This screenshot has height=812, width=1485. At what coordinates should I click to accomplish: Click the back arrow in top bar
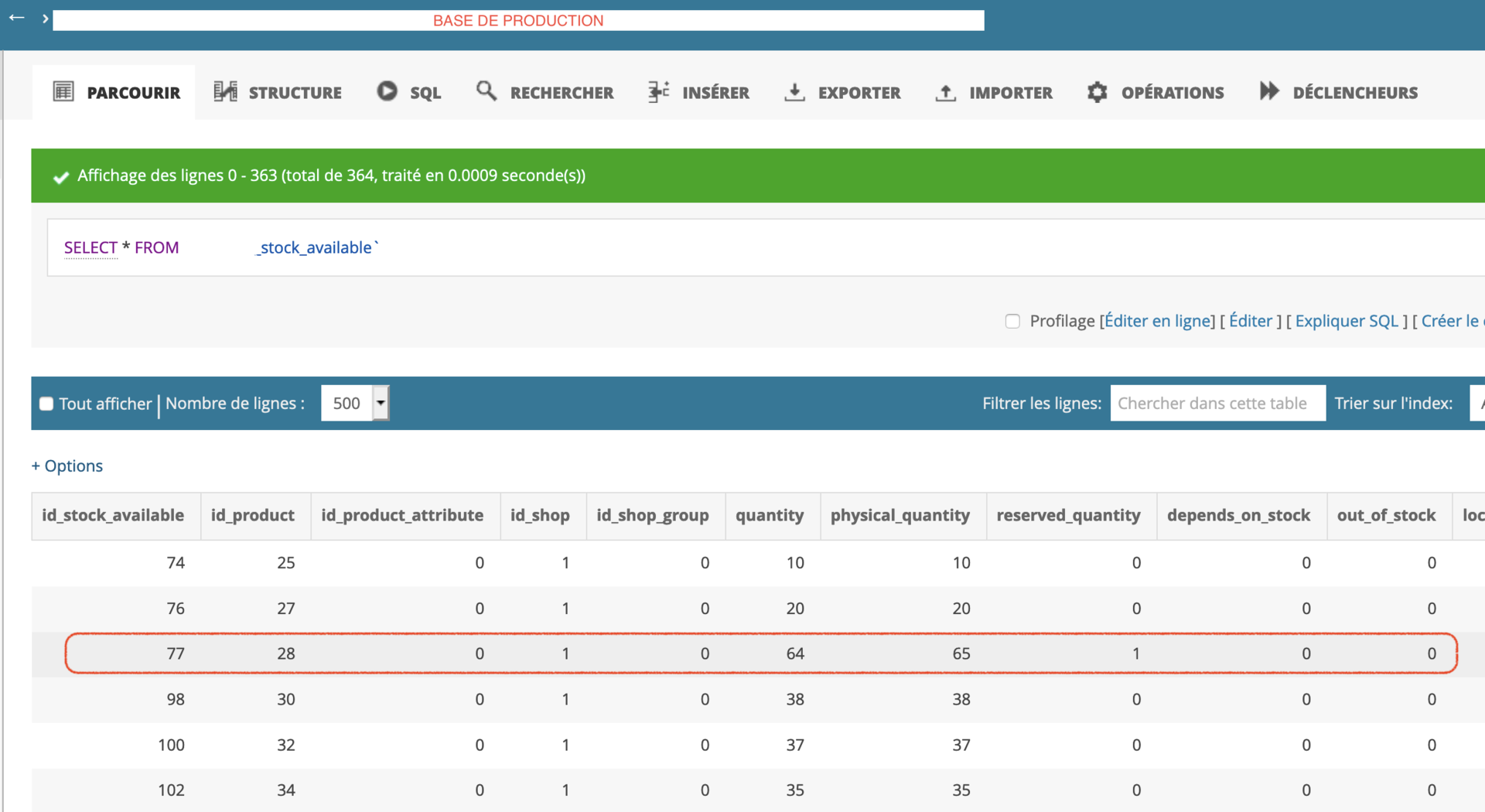point(17,17)
